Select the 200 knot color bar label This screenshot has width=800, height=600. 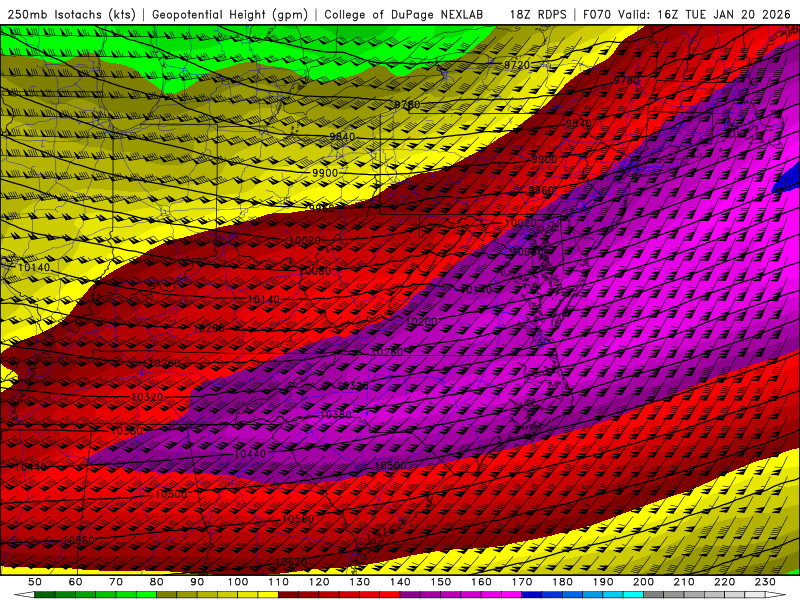point(643,582)
